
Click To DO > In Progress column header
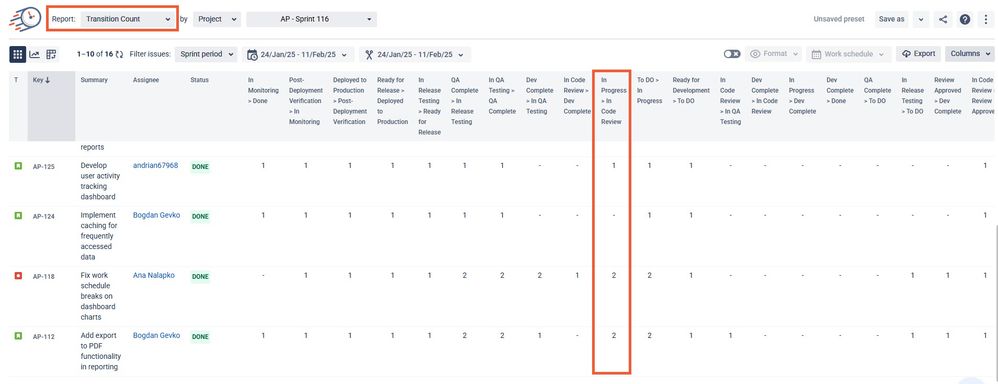(x=650, y=90)
